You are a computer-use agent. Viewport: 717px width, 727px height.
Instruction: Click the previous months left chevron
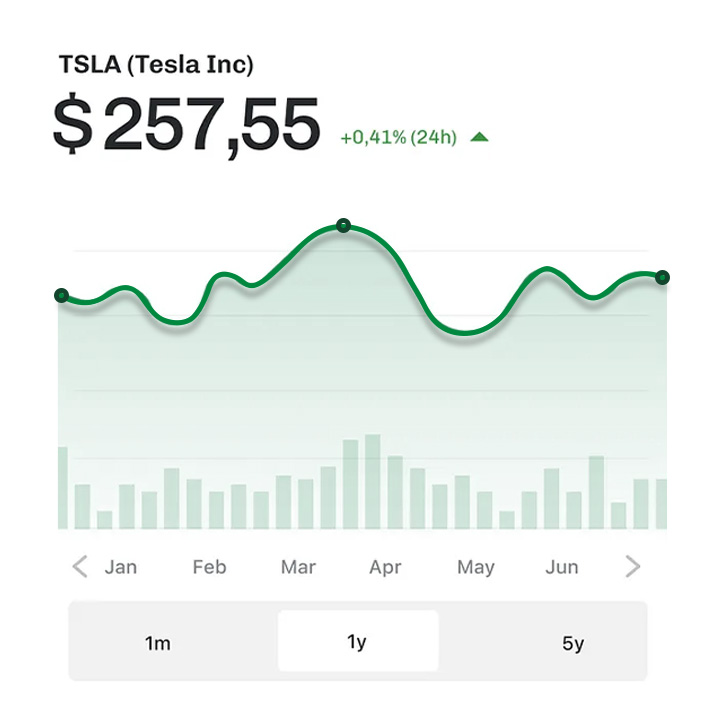click(80, 567)
